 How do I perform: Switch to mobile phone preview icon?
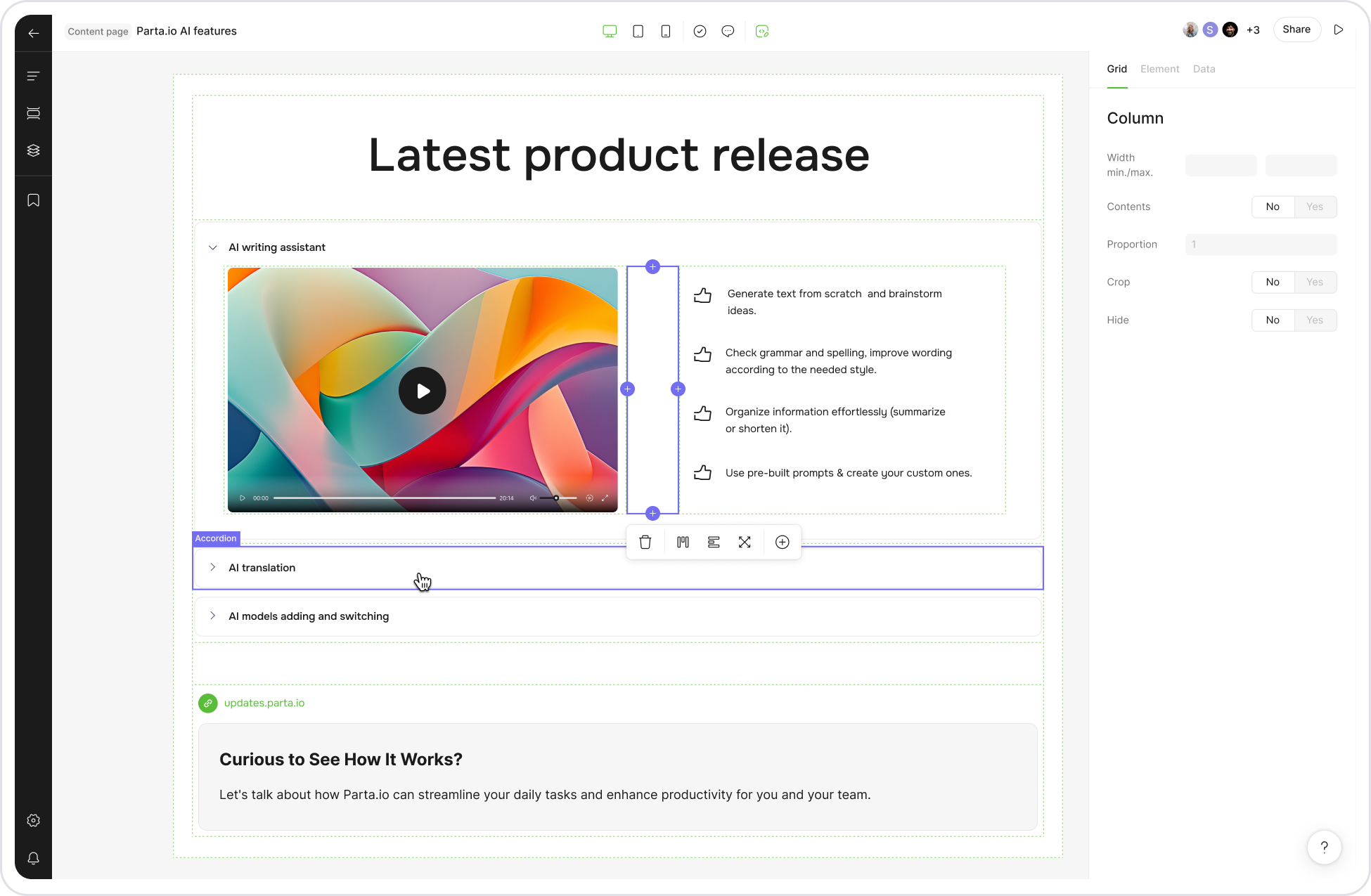pos(665,31)
